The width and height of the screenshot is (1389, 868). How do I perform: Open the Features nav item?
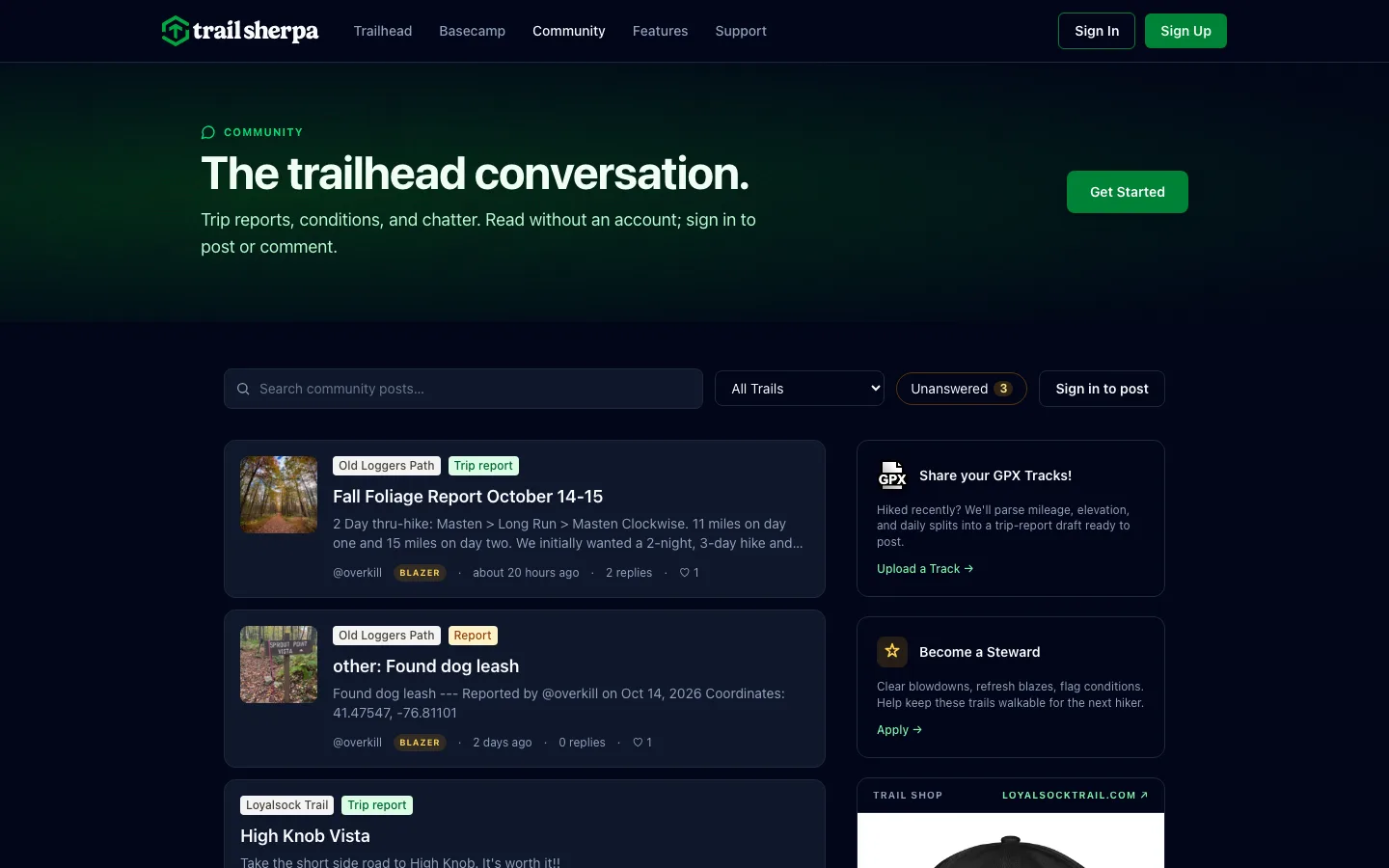pos(661,31)
